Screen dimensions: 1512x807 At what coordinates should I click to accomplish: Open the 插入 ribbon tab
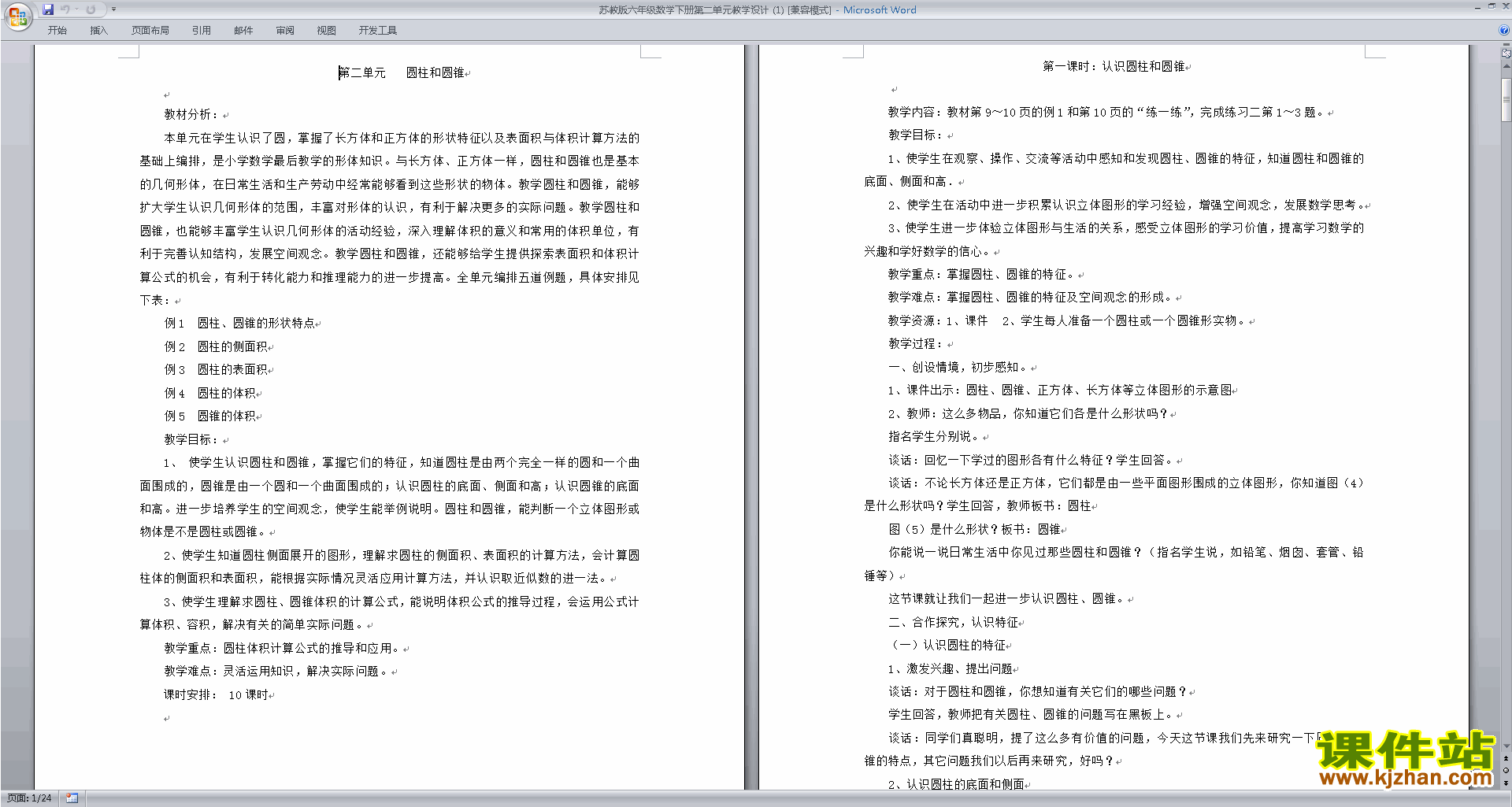tap(98, 30)
